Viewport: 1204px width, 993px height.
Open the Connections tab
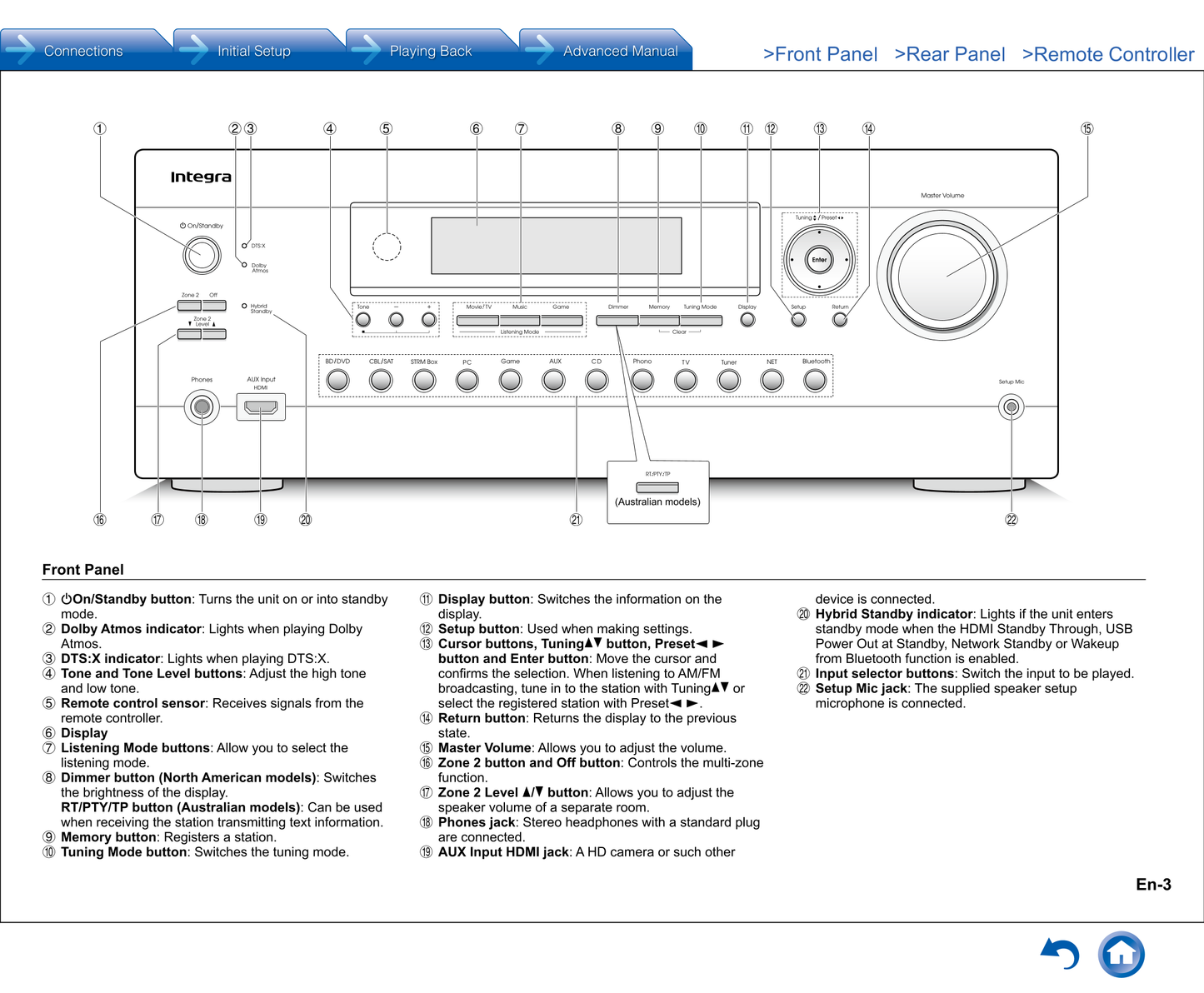[83, 51]
